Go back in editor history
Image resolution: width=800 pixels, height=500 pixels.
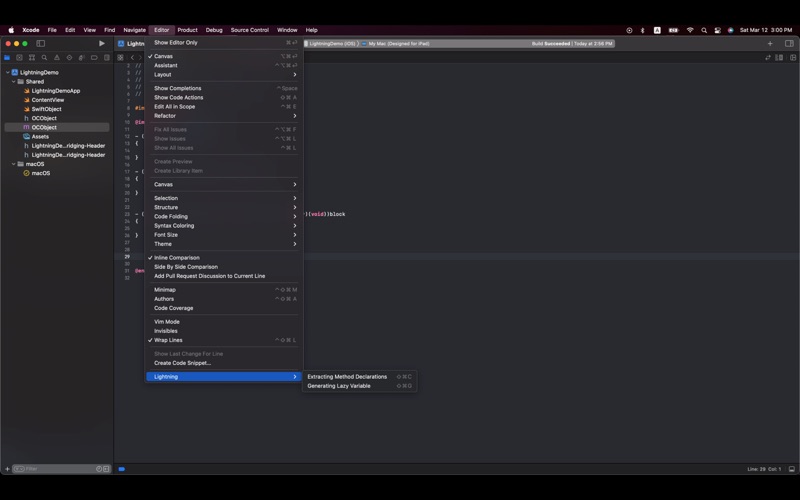point(132,58)
